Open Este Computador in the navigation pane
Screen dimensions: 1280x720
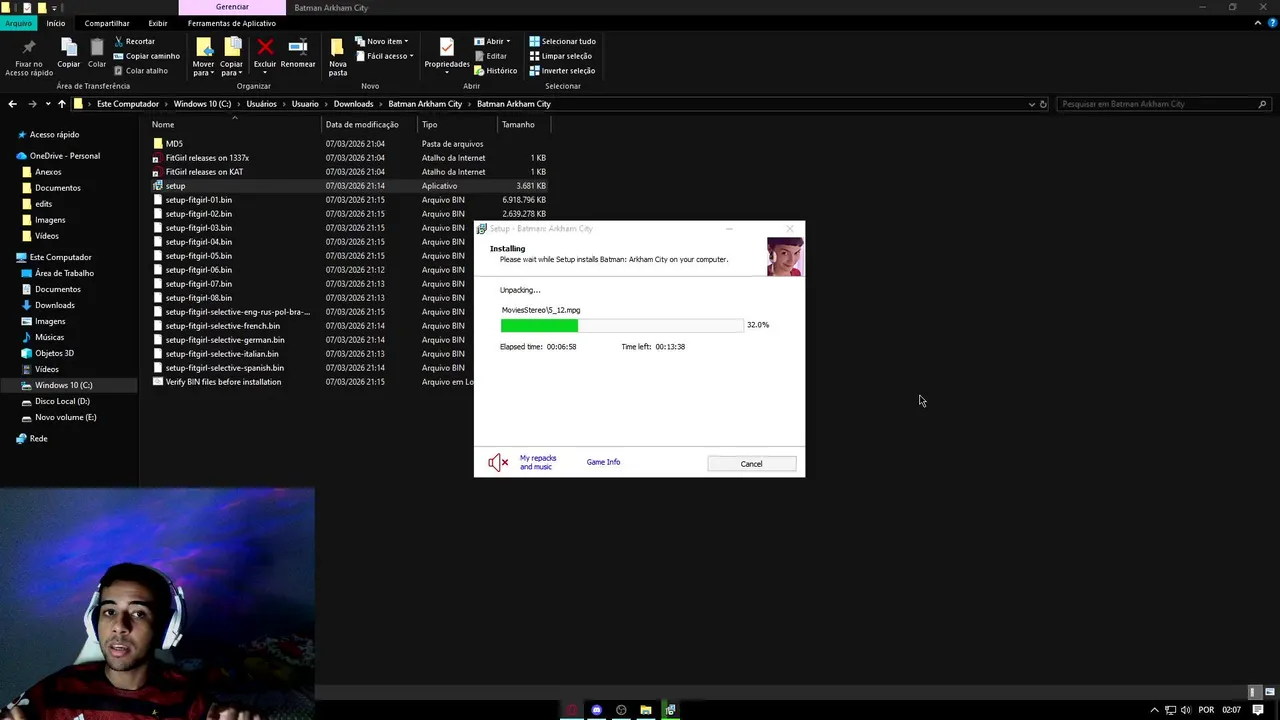60,257
